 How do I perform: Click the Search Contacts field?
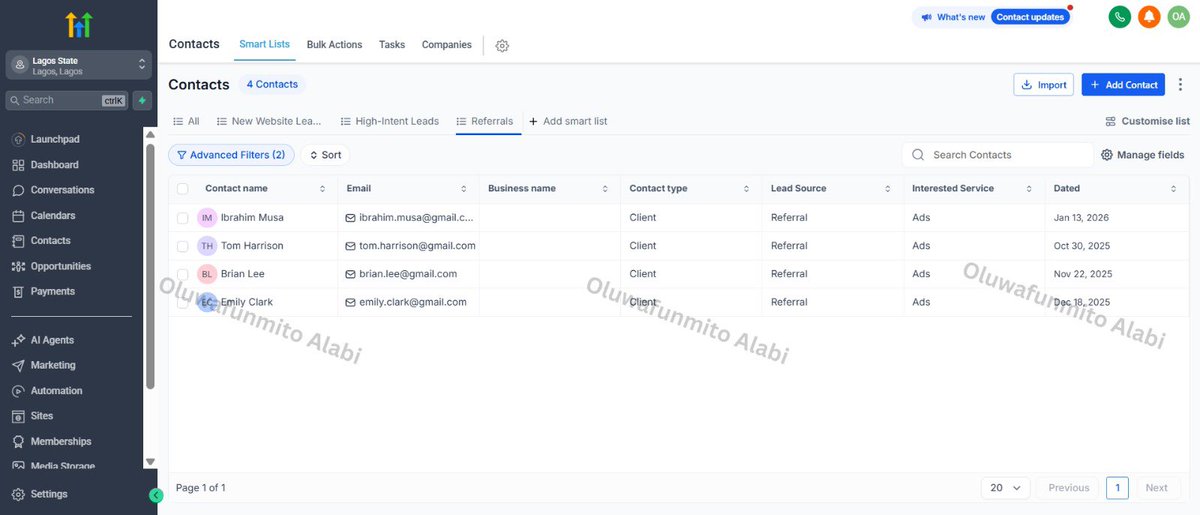pyautogui.click(x=998, y=155)
